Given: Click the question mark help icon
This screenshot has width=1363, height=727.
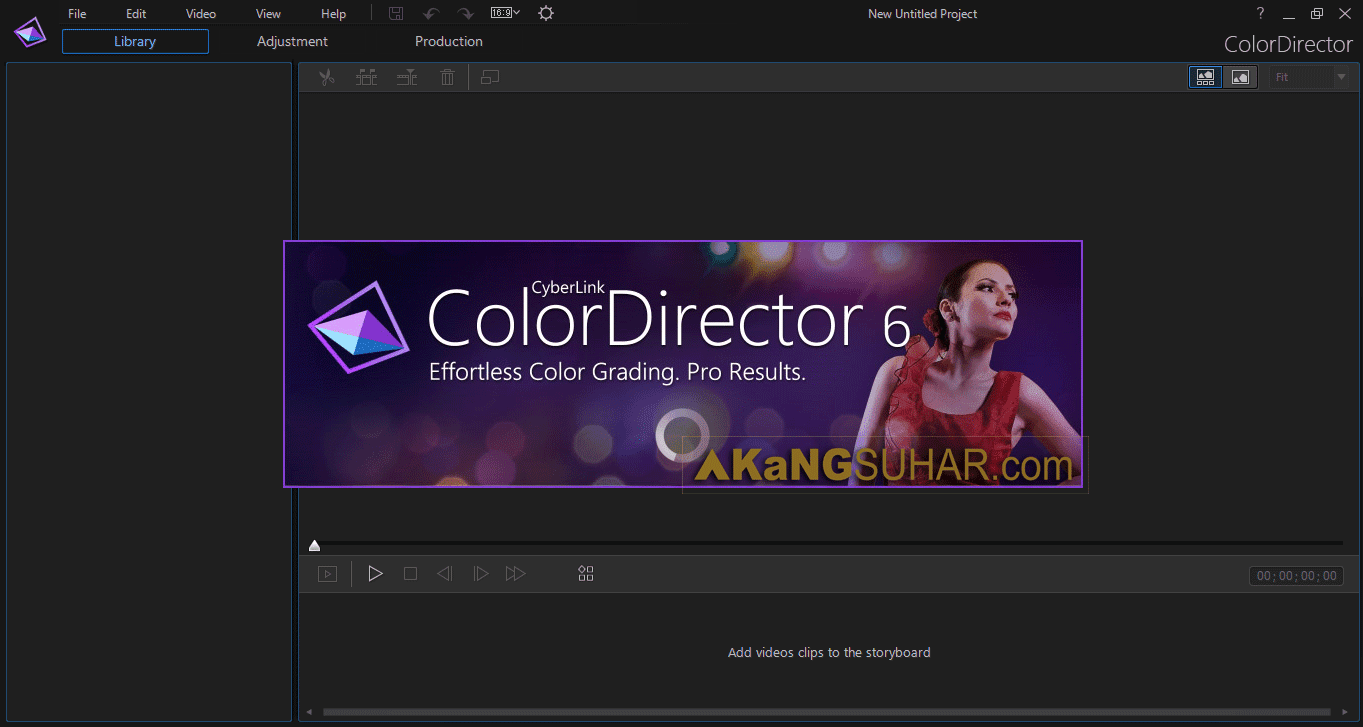Looking at the screenshot, I should (1260, 13).
